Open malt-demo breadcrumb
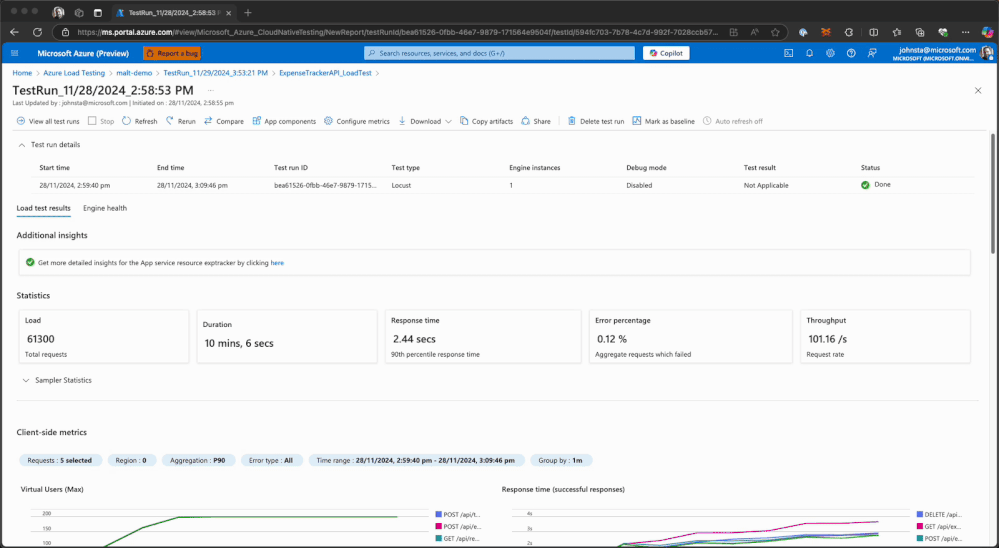The image size is (999, 548). [134, 73]
